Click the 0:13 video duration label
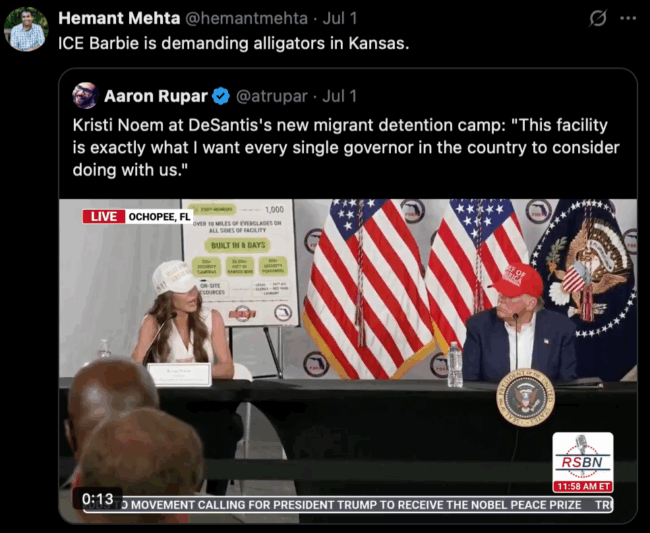This screenshot has width=650, height=533. click(x=97, y=499)
